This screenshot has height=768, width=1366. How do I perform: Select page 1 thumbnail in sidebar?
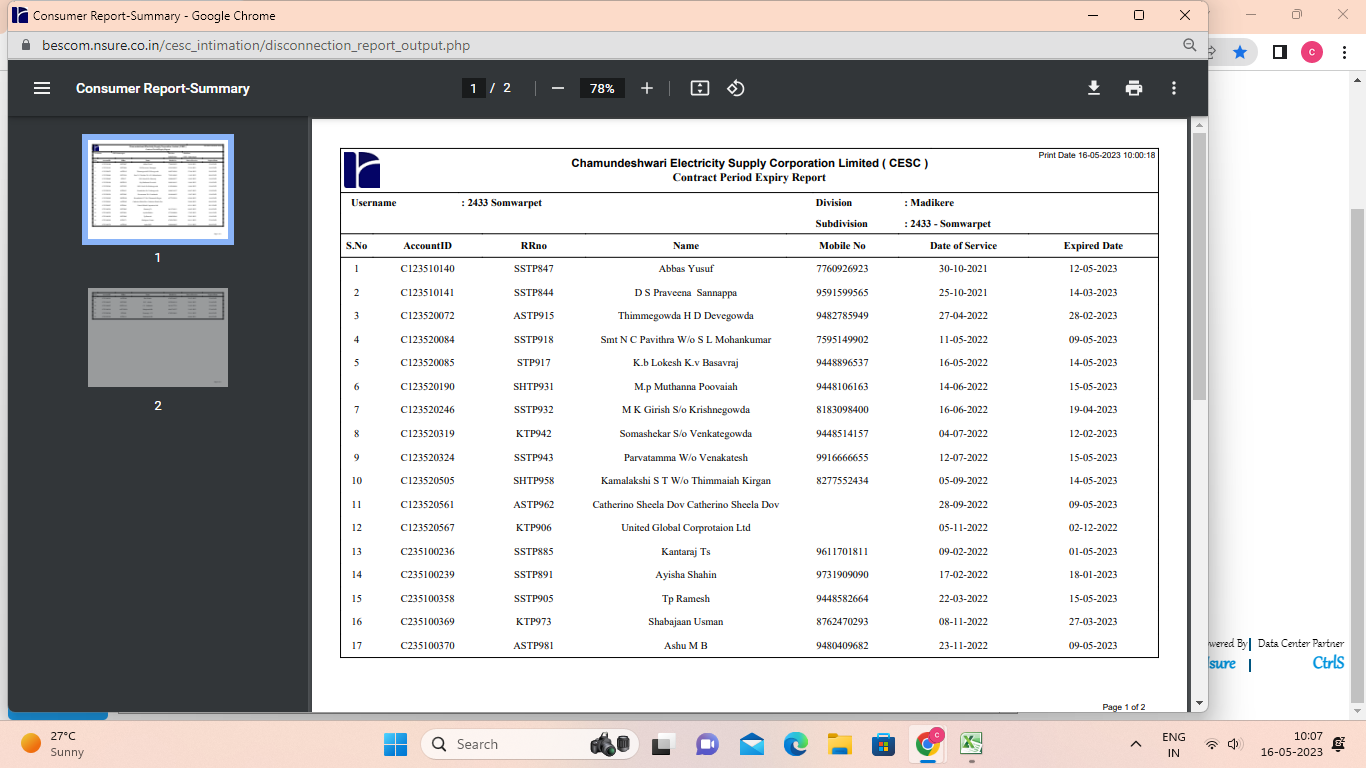pos(158,189)
